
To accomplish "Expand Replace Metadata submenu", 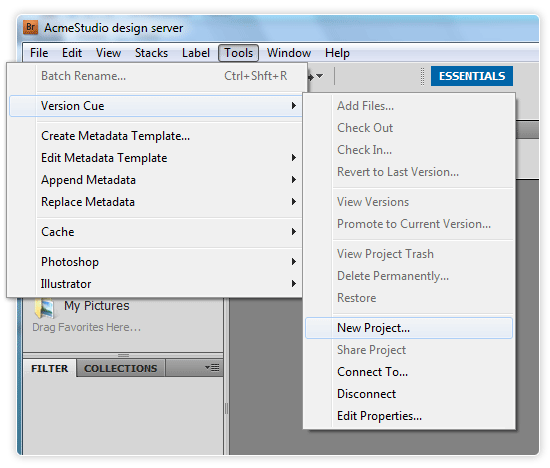I will click(x=155, y=202).
